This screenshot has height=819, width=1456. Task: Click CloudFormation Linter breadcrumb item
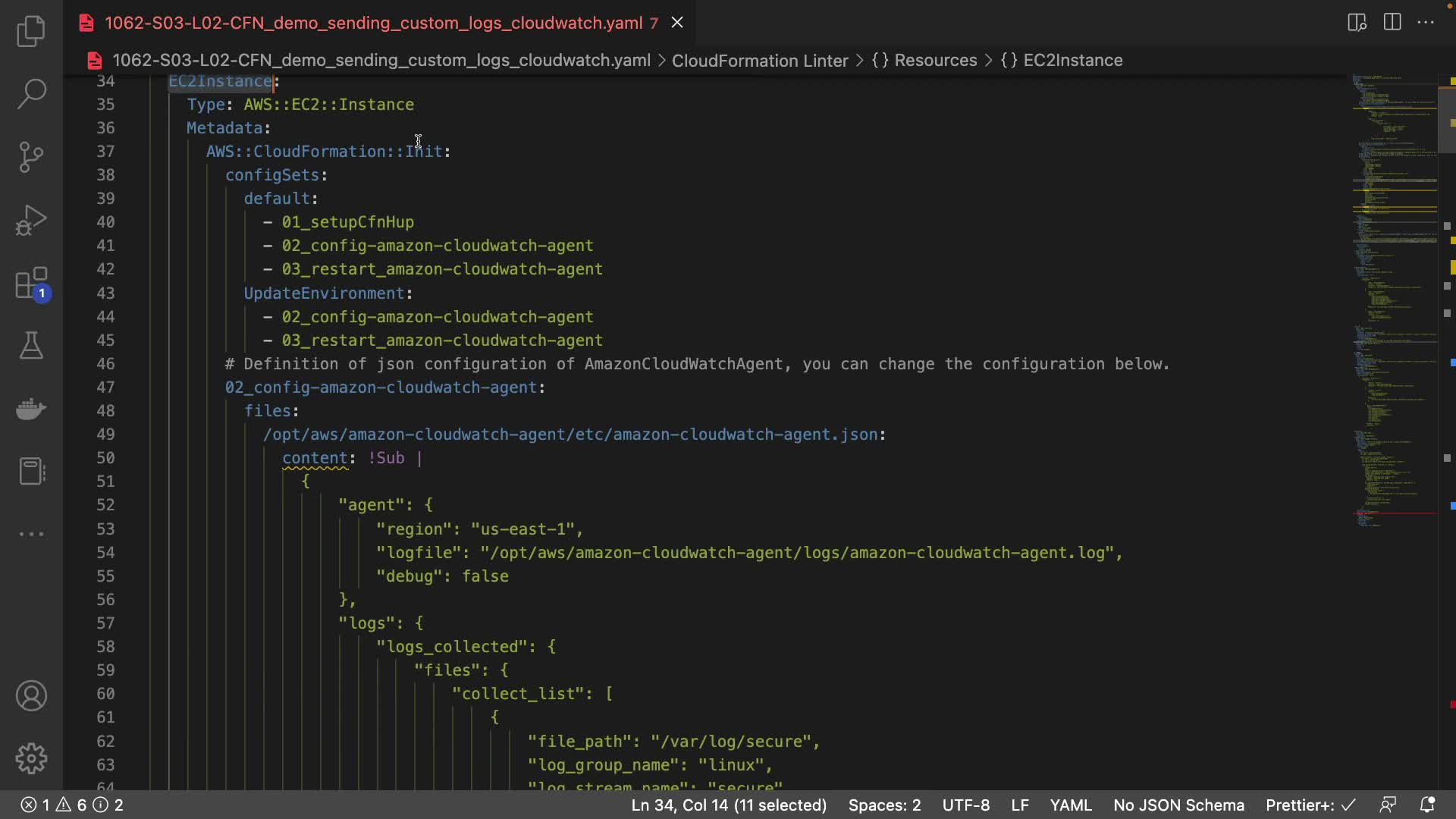(759, 60)
